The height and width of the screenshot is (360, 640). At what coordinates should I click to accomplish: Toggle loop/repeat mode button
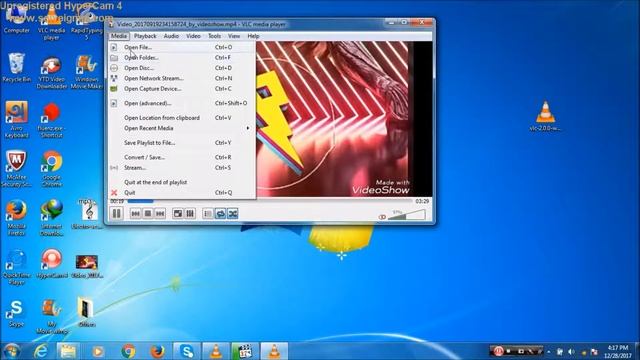pyautogui.click(x=220, y=213)
